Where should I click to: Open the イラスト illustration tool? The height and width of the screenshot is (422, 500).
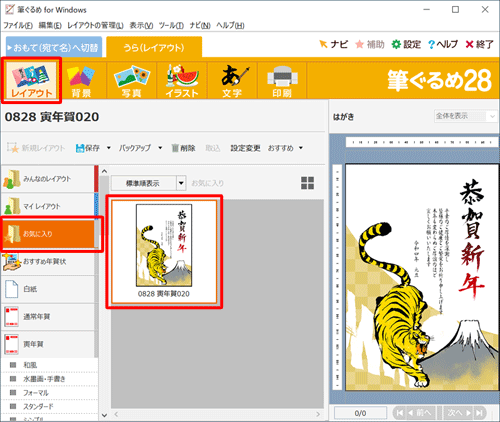pyautogui.click(x=182, y=81)
